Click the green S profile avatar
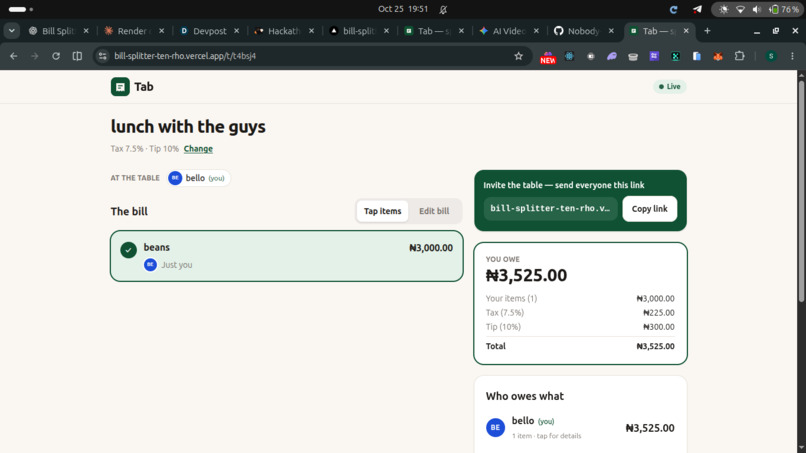This screenshot has height=453, width=806. [771, 56]
